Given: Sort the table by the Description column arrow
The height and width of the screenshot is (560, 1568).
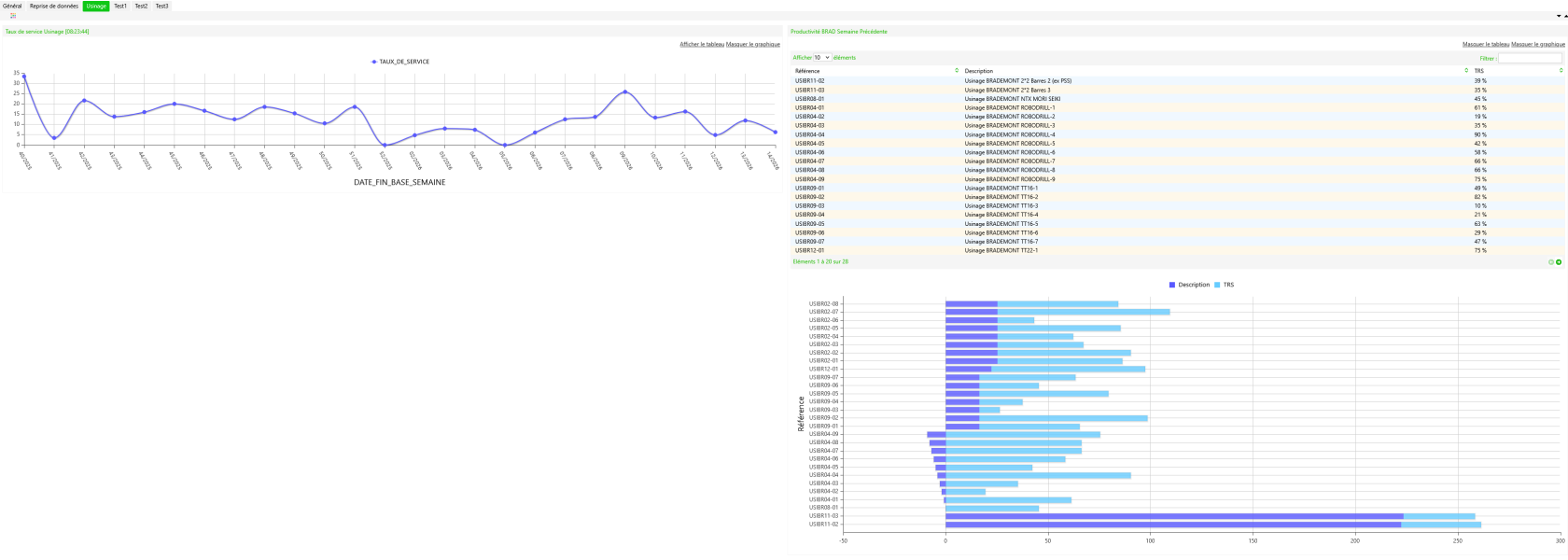Looking at the screenshot, I should (1466, 71).
